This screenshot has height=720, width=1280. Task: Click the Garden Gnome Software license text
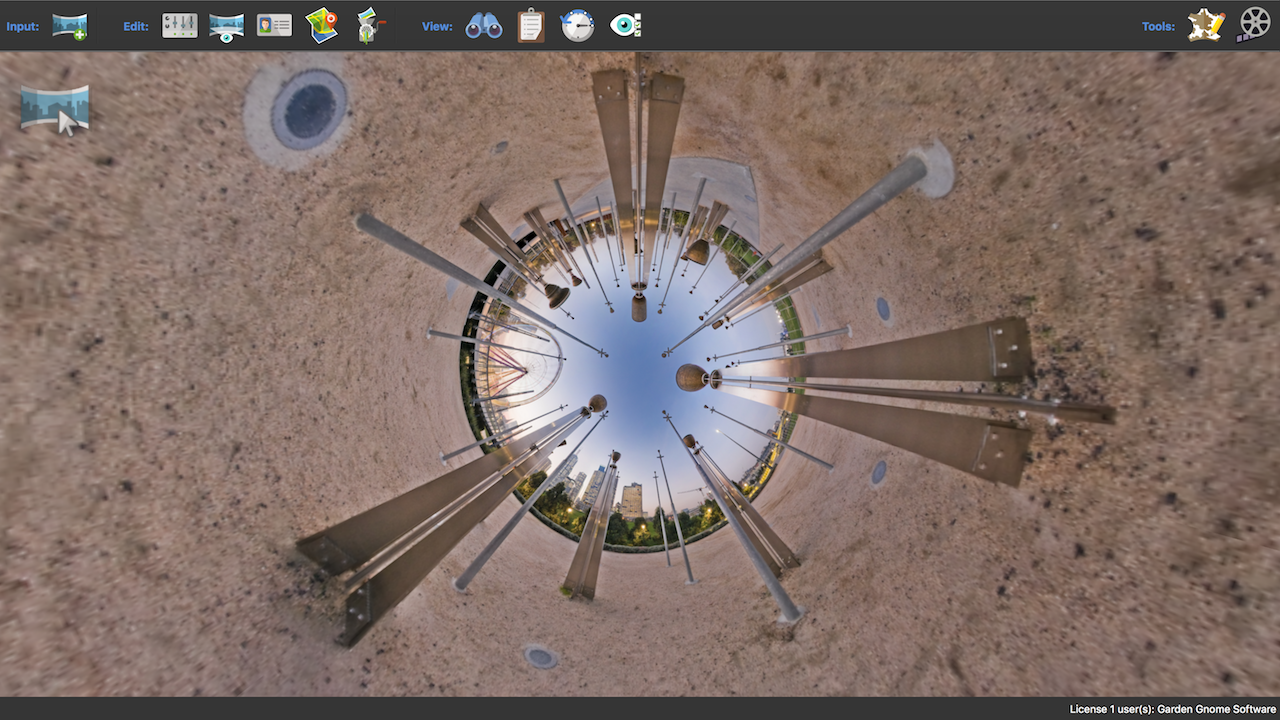1173,709
